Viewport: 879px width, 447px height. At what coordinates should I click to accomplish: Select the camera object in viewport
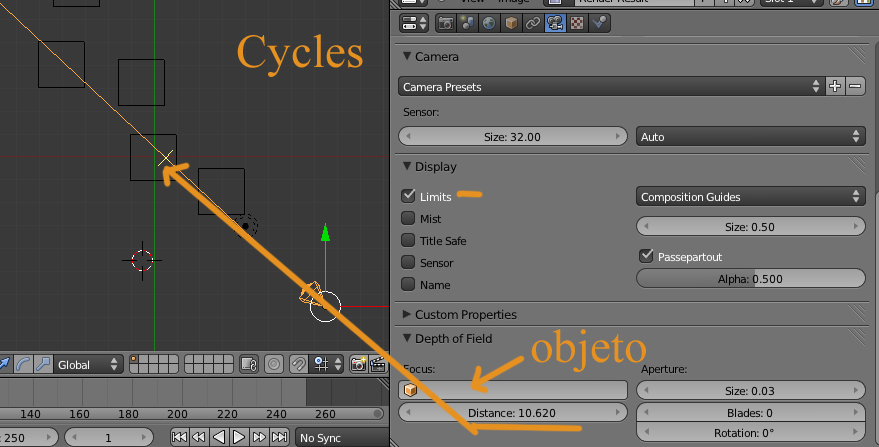[x=310, y=294]
